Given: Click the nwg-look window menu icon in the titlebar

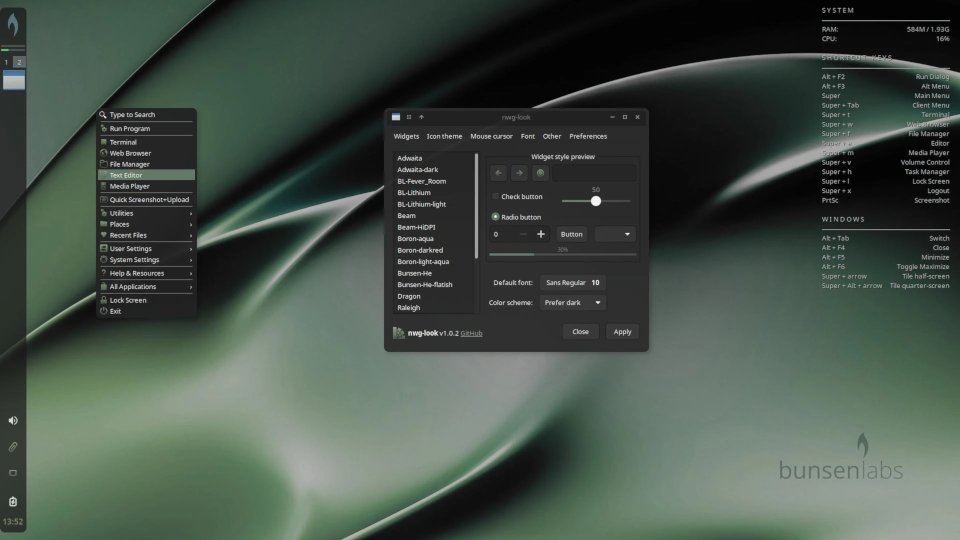Looking at the screenshot, I should tap(396, 117).
